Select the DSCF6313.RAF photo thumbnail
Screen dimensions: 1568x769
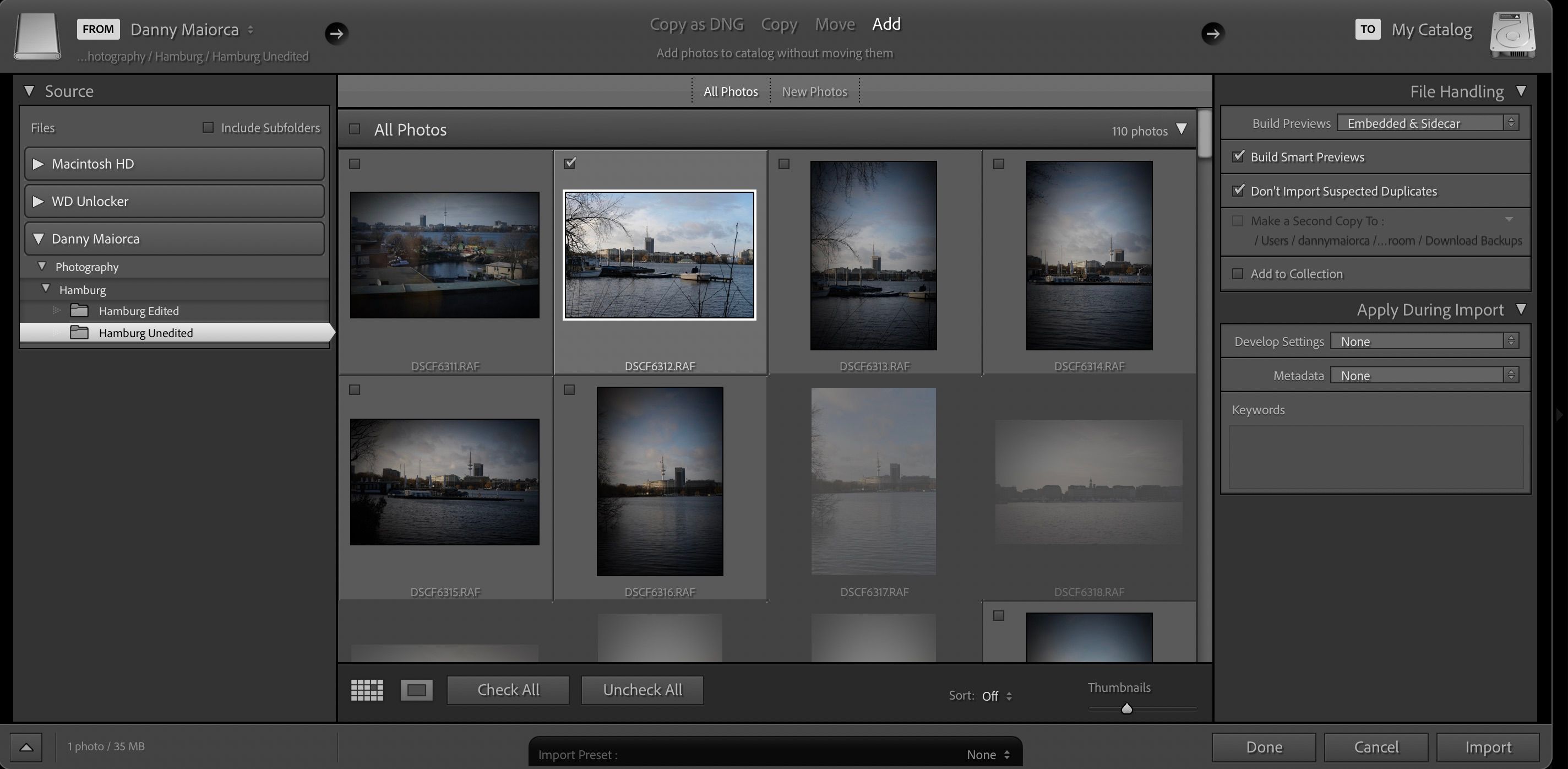click(874, 254)
